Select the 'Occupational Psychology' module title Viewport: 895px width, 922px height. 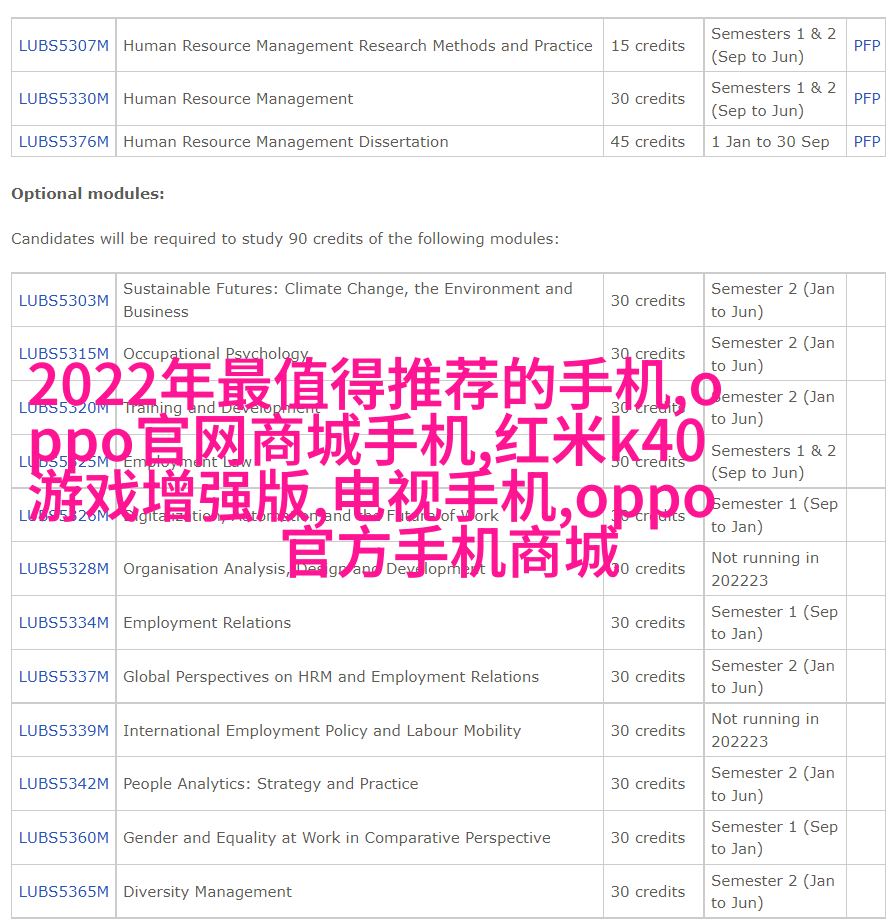pyautogui.click(x=216, y=353)
